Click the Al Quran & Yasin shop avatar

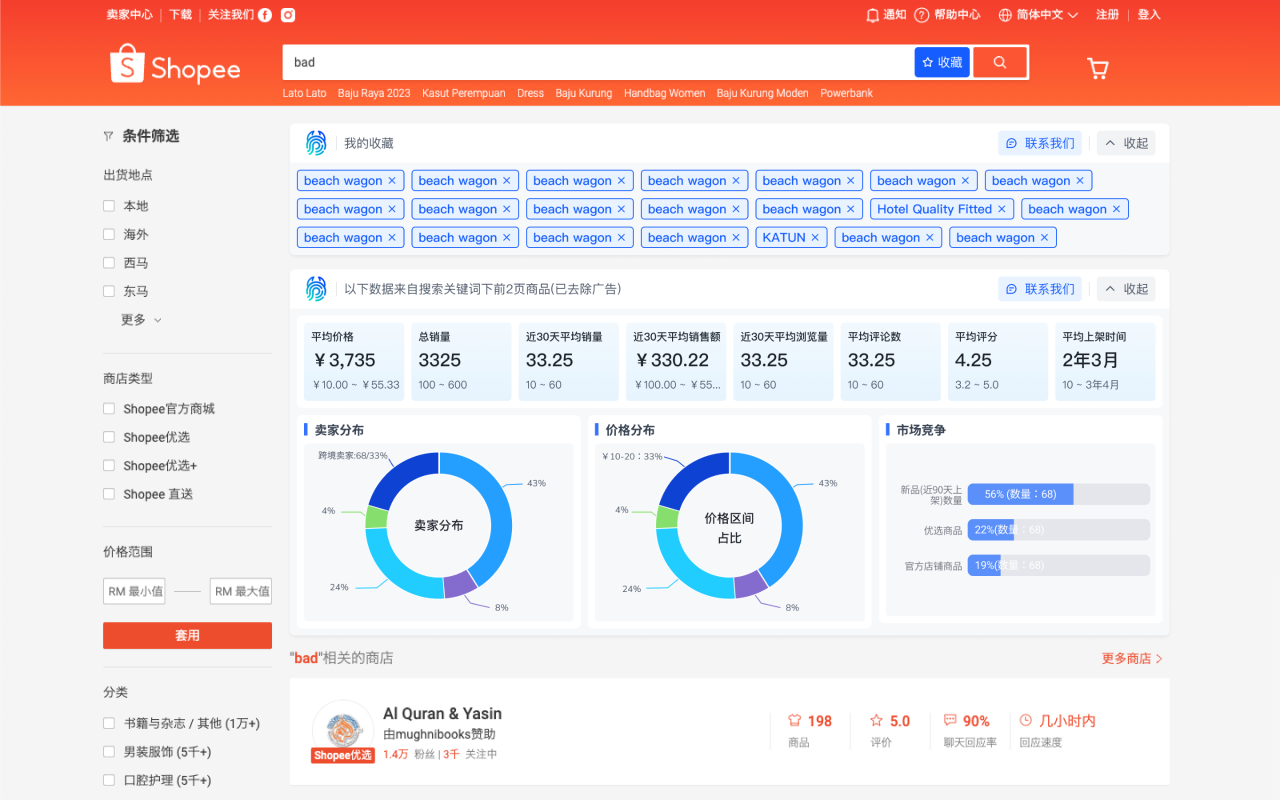click(x=343, y=730)
